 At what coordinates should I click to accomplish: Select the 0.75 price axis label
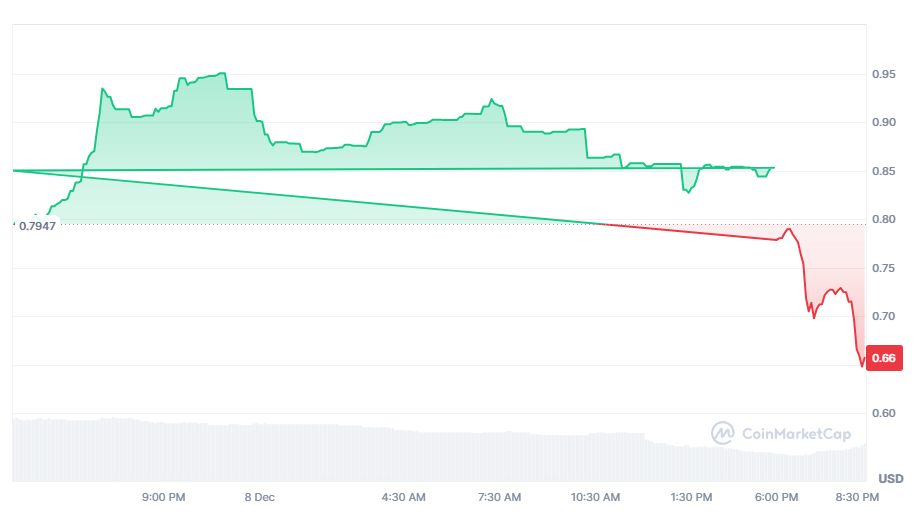883,268
